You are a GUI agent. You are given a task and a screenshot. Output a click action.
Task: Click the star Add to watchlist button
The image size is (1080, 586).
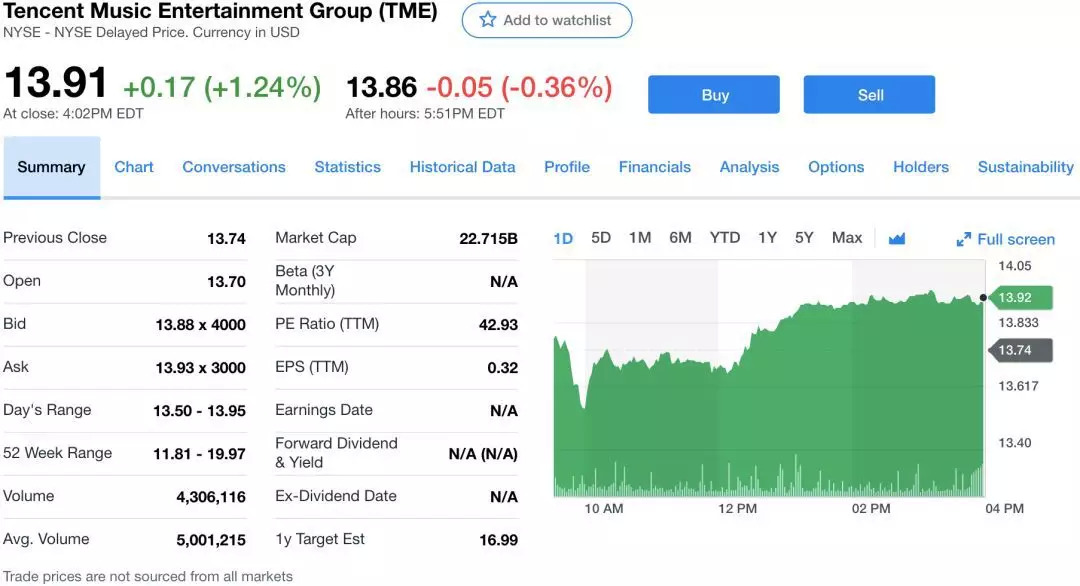pyautogui.click(x=546, y=20)
